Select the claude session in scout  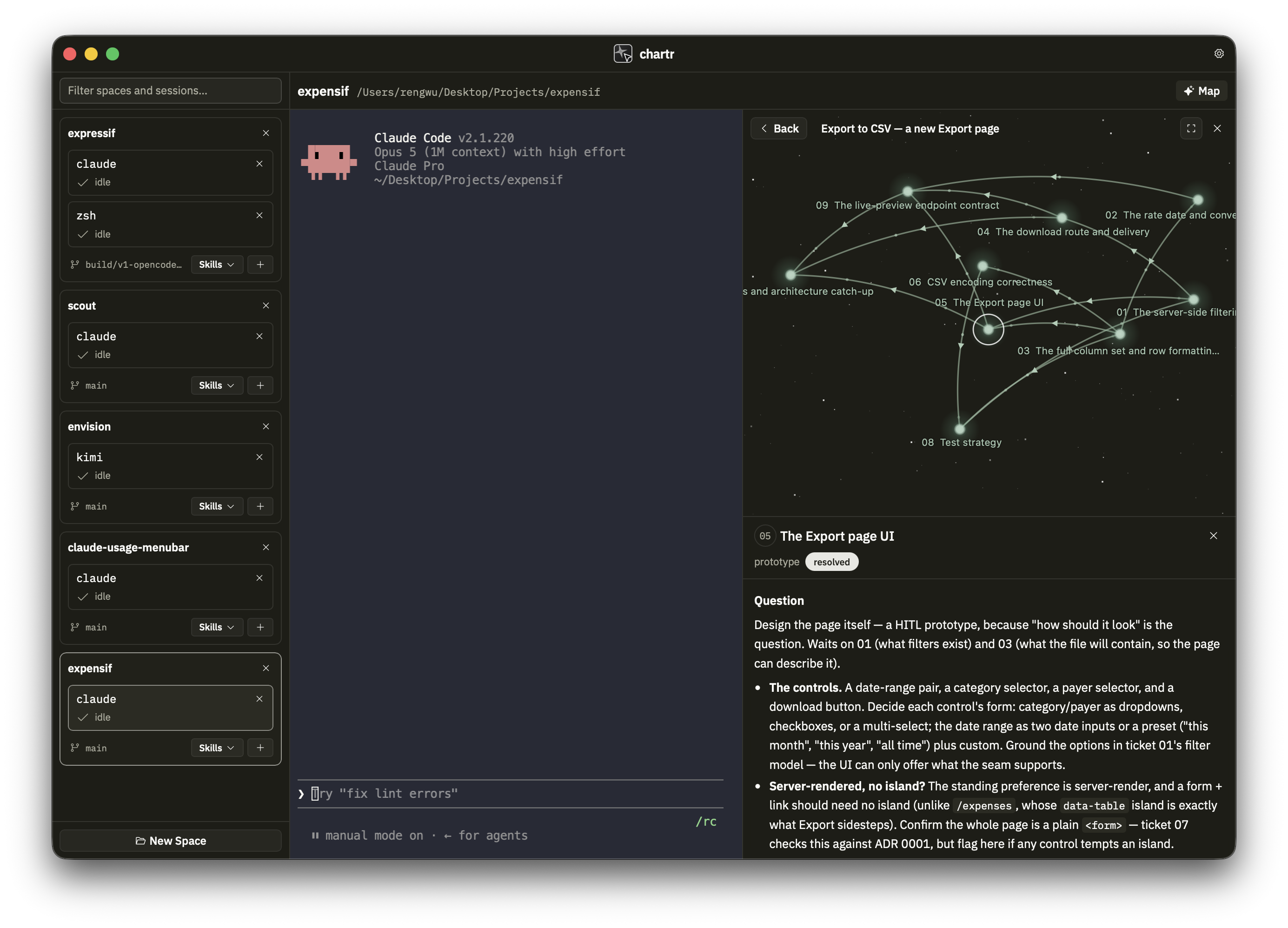[170, 345]
